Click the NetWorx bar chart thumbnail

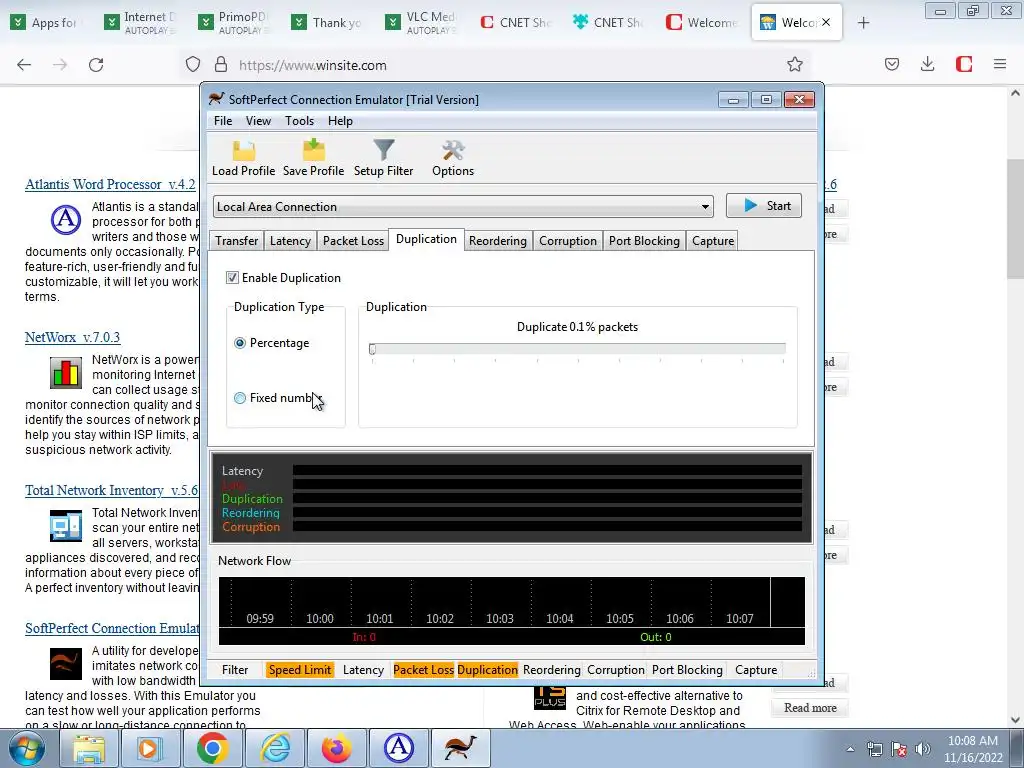click(66, 372)
